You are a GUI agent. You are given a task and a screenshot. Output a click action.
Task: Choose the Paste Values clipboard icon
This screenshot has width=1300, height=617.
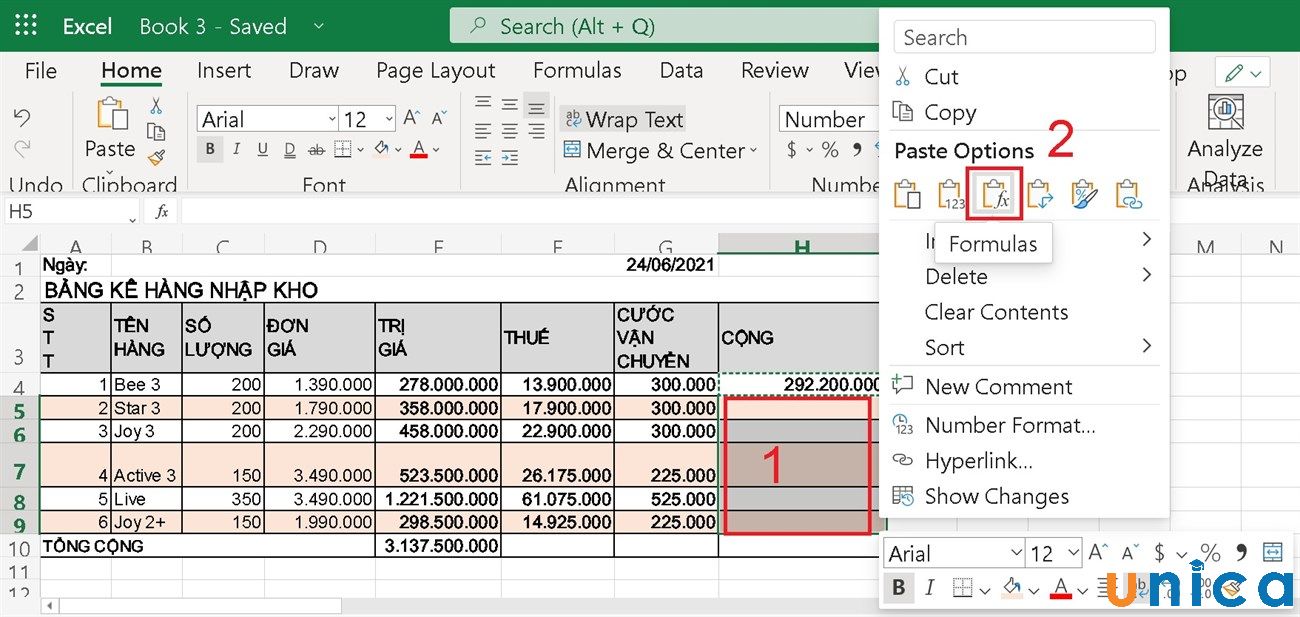[950, 194]
